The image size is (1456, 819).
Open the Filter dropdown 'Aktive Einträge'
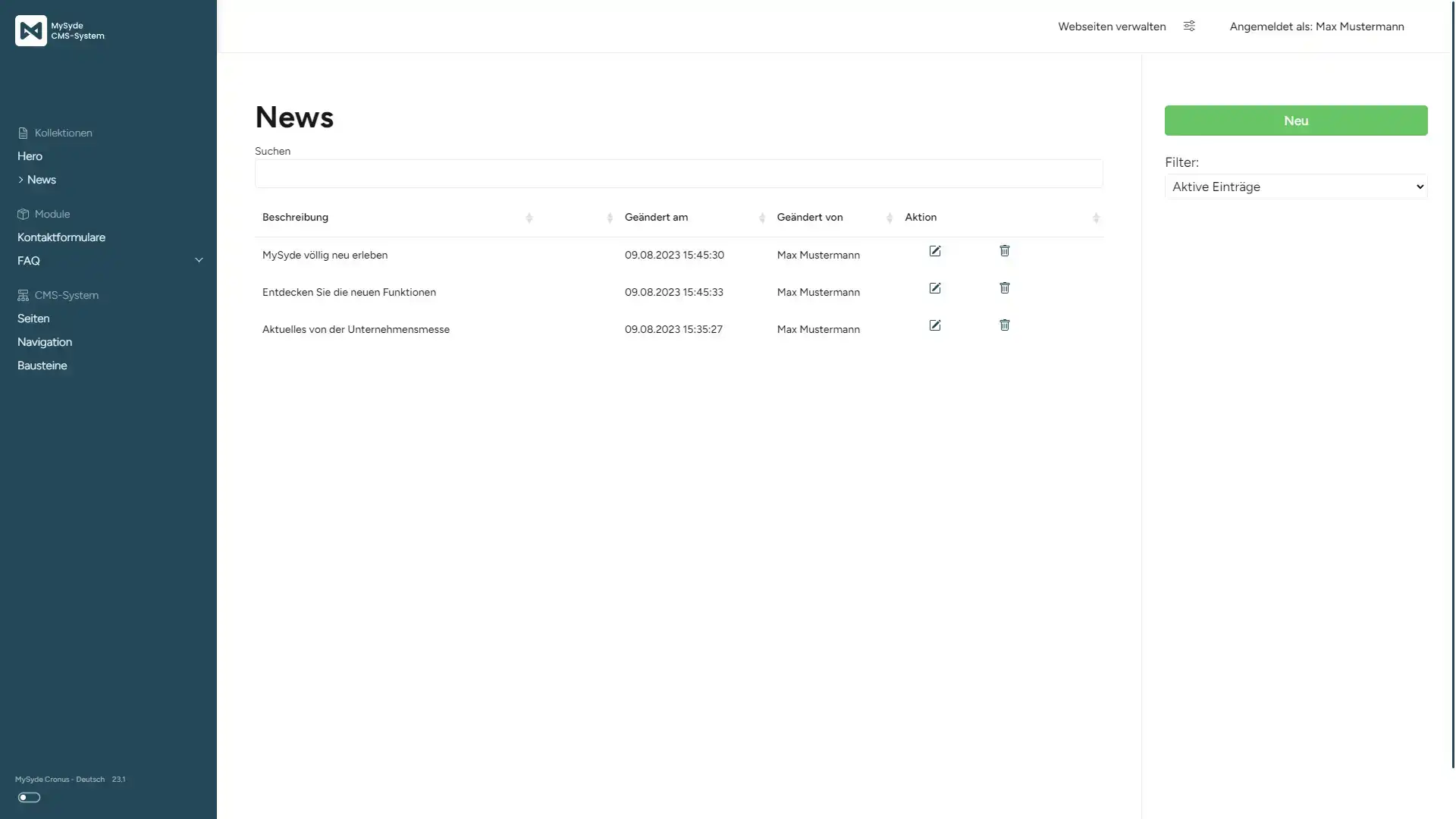[1296, 187]
